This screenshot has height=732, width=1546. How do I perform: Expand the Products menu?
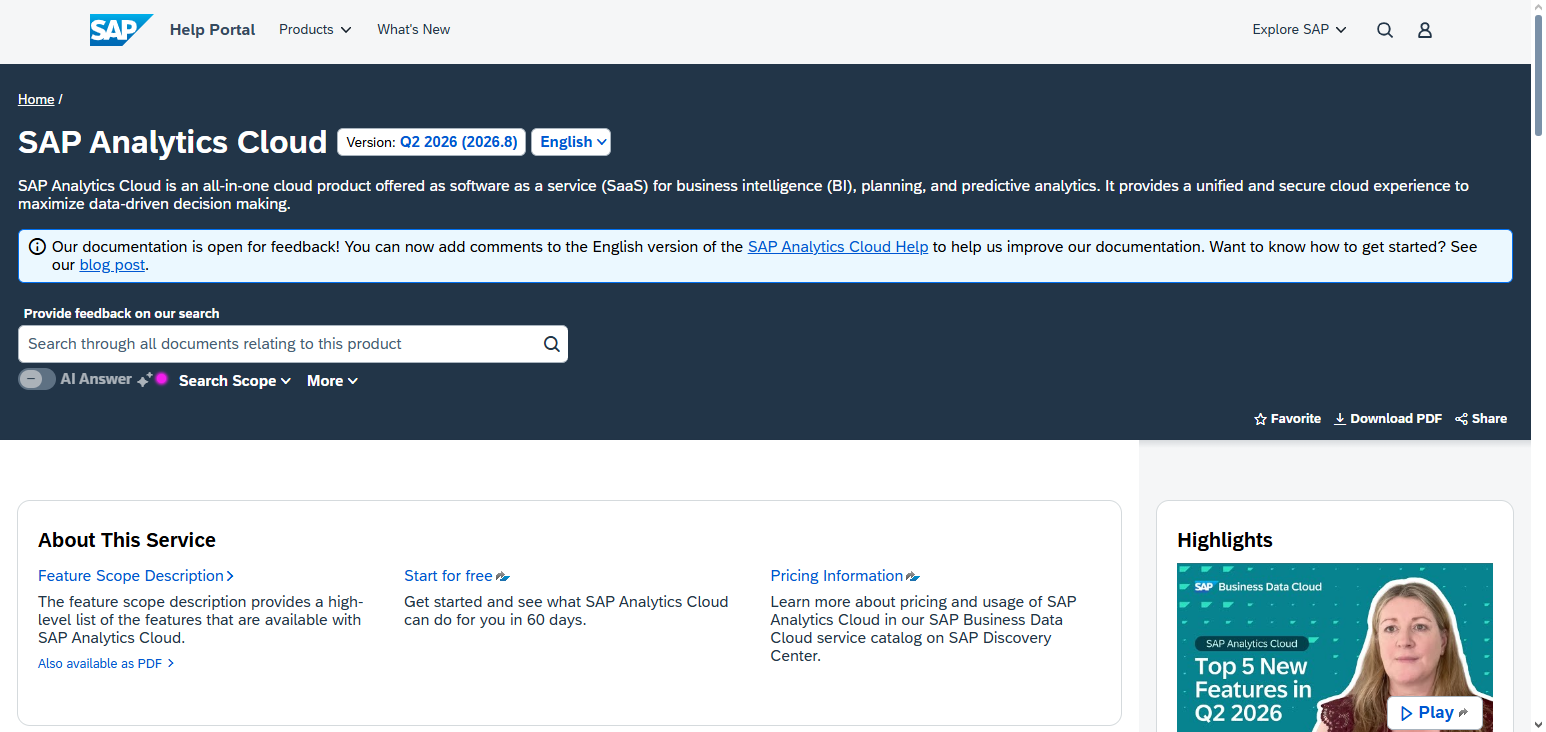pyautogui.click(x=315, y=30)
